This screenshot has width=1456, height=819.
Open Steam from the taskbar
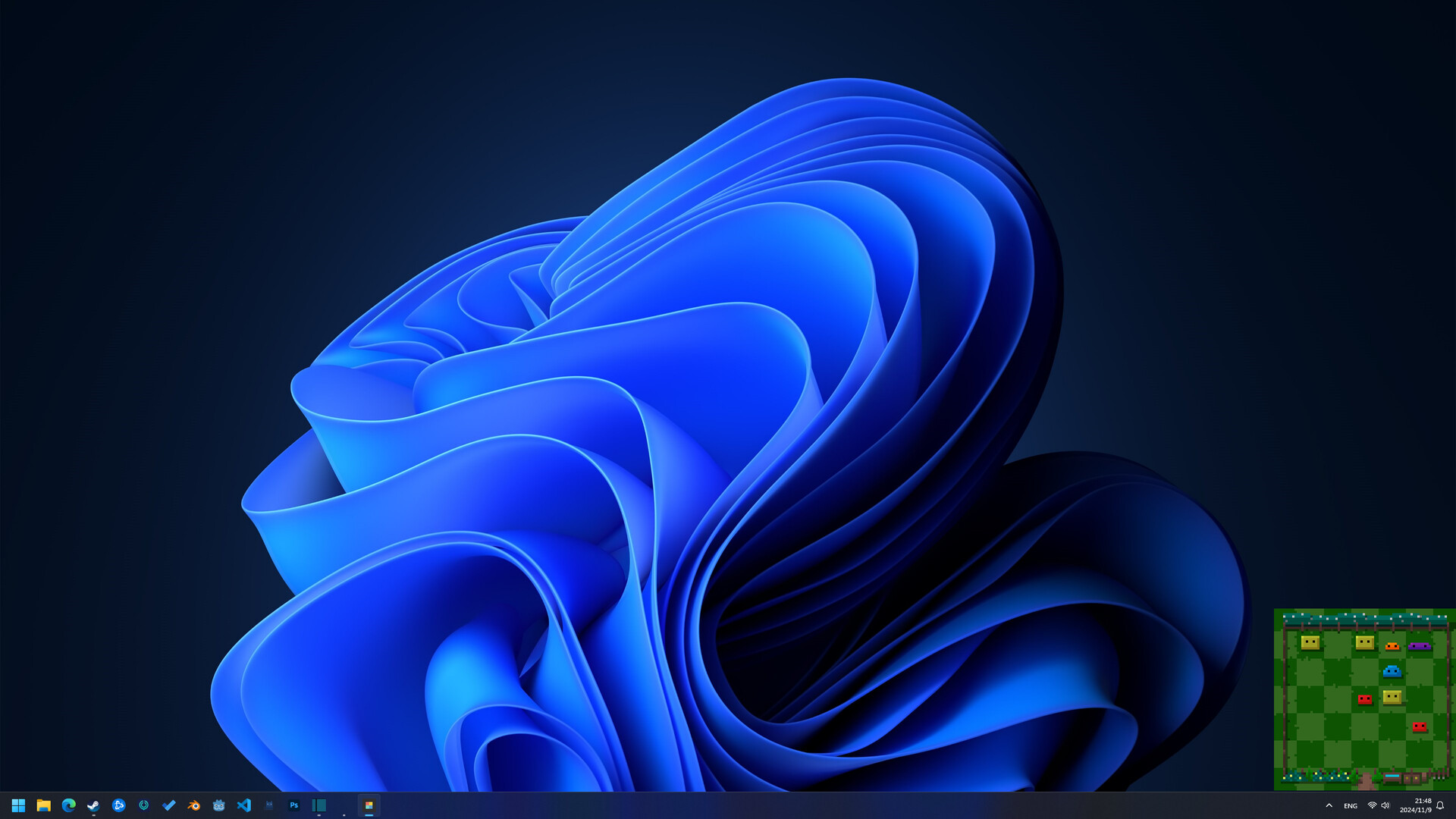click(93, 805)
